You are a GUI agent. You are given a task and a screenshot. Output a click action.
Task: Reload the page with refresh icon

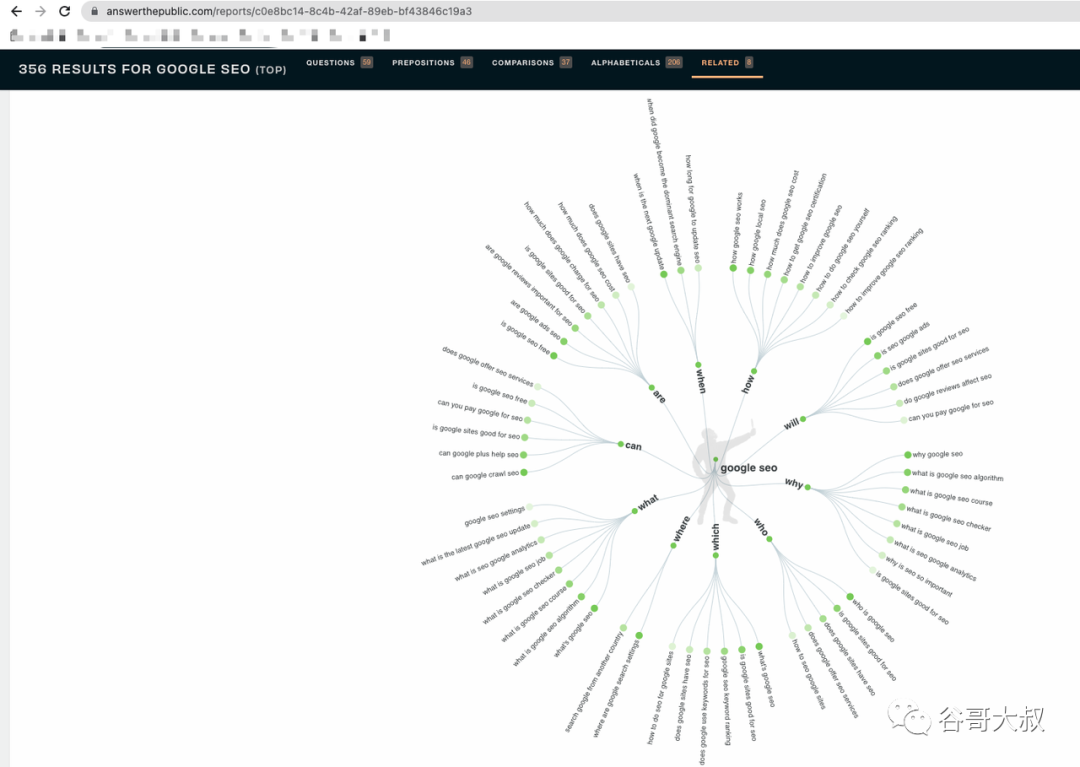(x=64, y=11)
